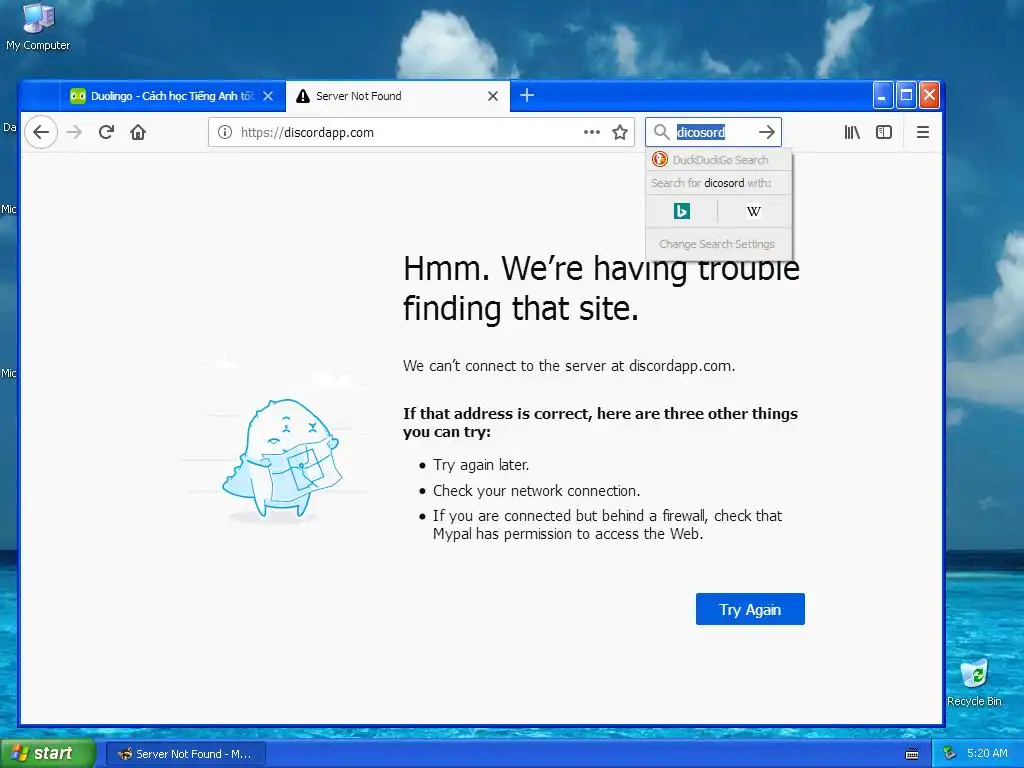This screenshot has height=768, width=1024.
Task: Go back to the previous page
Action: click(x=41, y=133)
